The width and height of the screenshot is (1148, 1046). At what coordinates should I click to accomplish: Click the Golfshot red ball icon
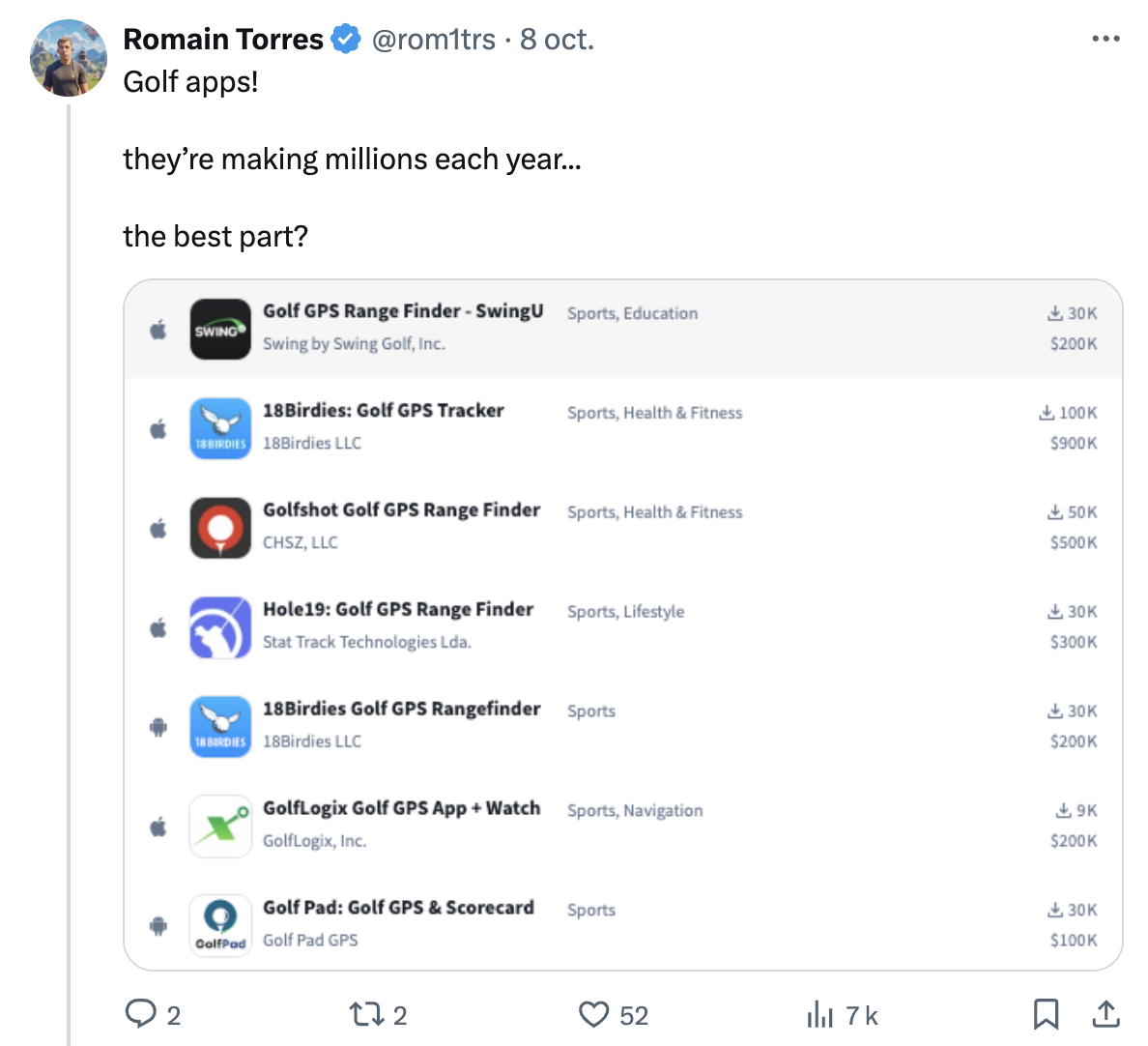coord(220,528)
